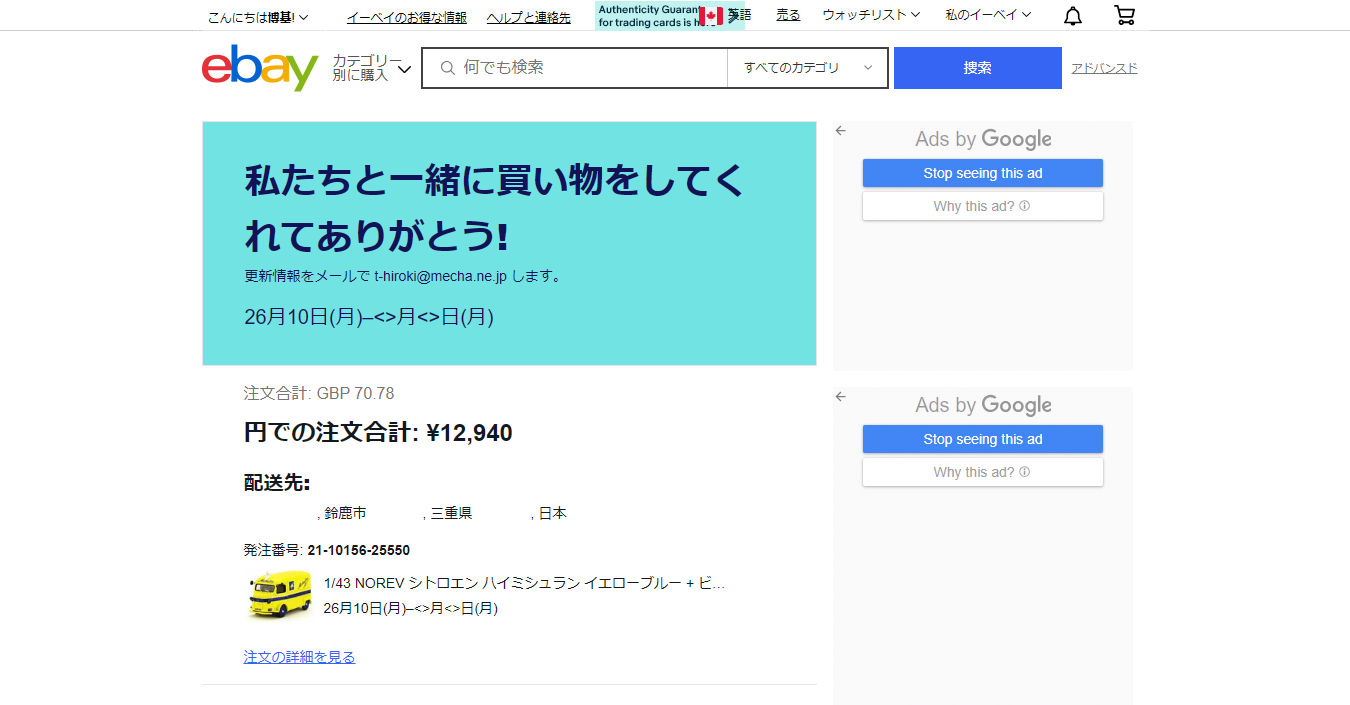
Task: Open the notifications bell
Action: point(1072,16)
